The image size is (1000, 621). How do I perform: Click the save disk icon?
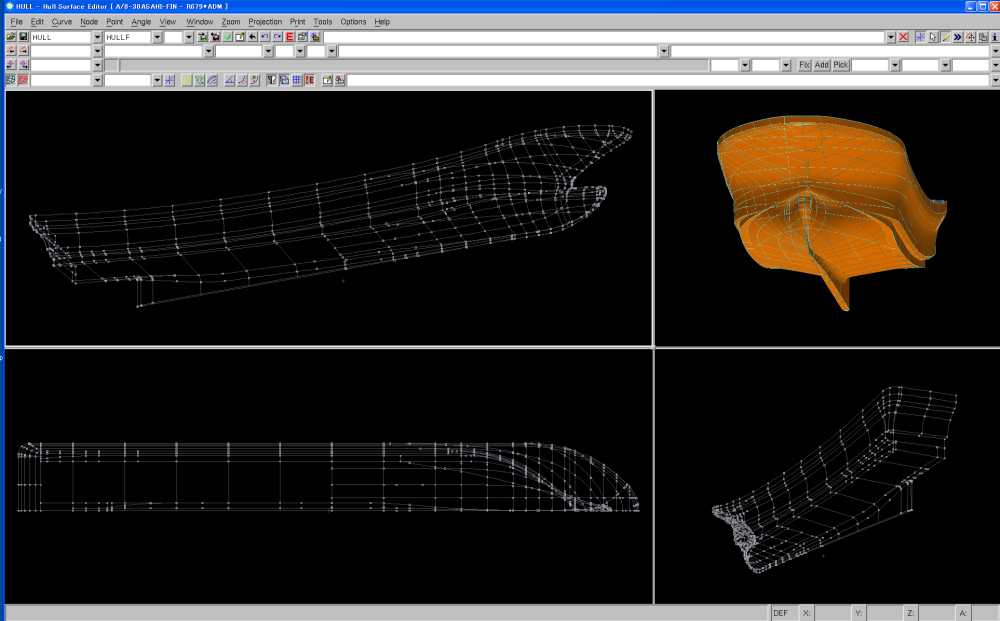tap(23, 37)
